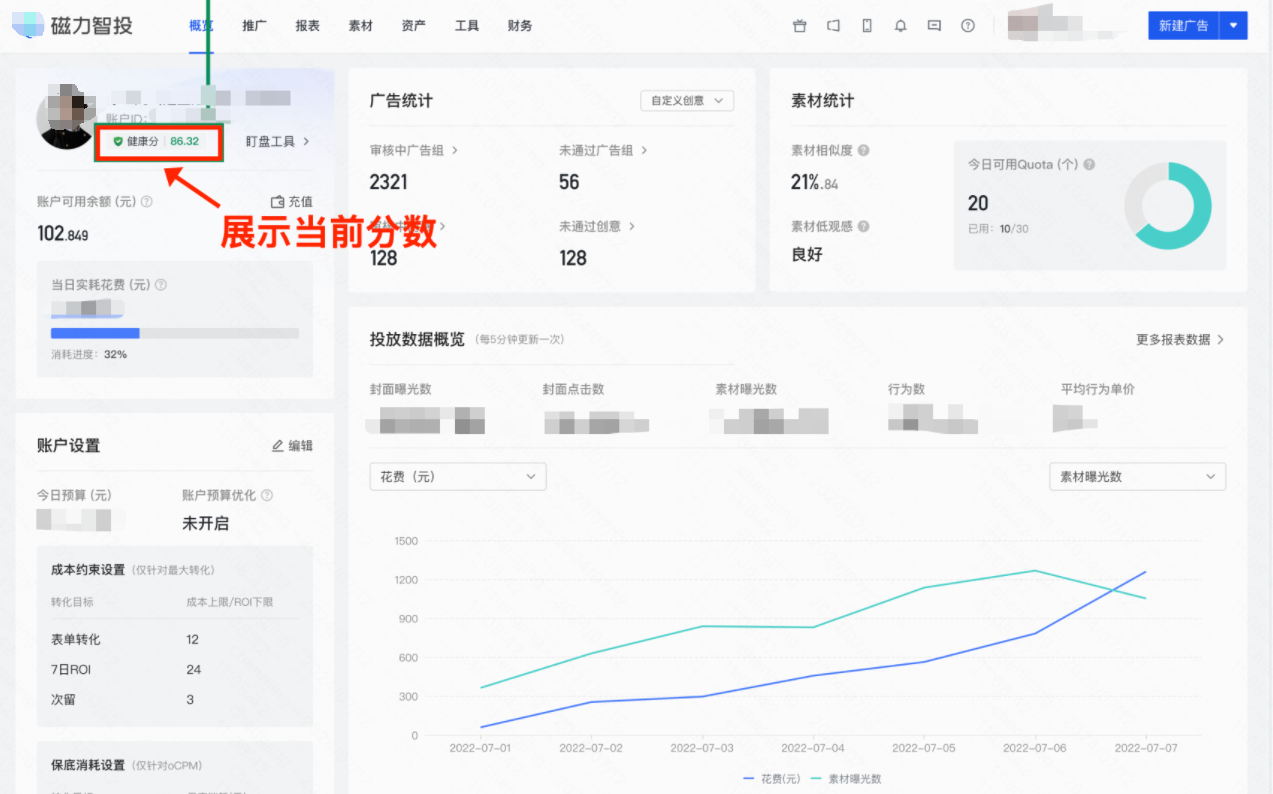Click help icon beside 素材相似度
Screen dimensions: 1273x794
coord(863,150)
